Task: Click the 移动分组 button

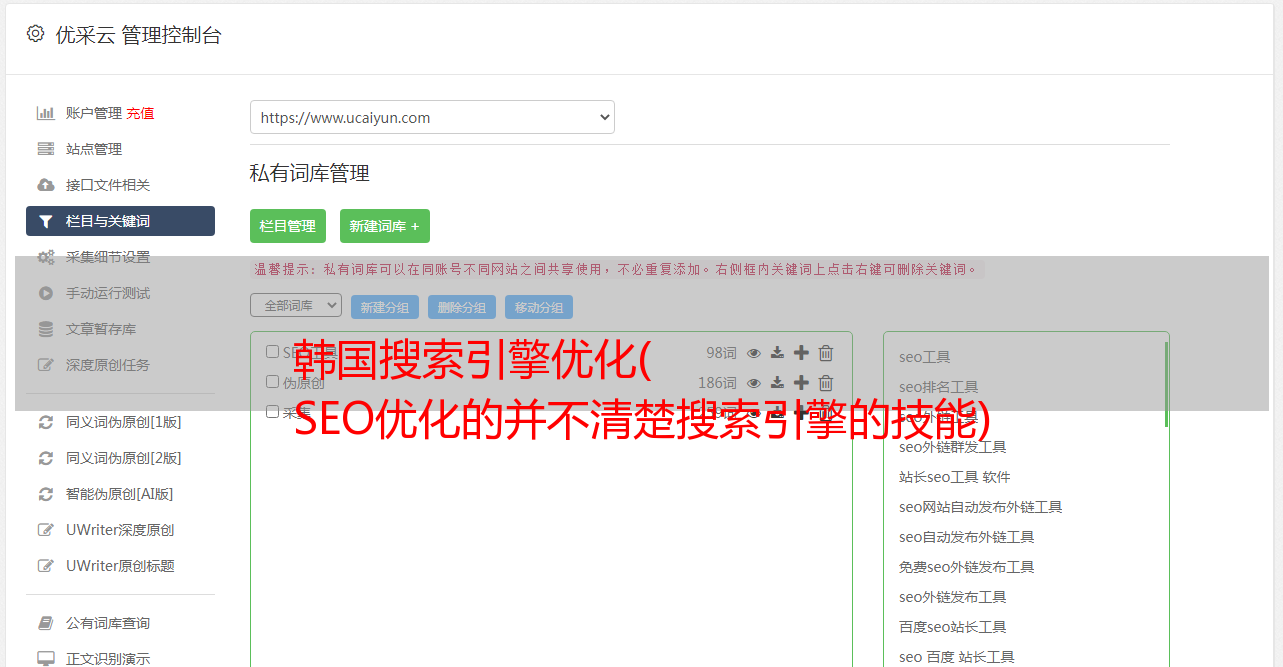Action: pyautogui.click(x=539, y=307)
